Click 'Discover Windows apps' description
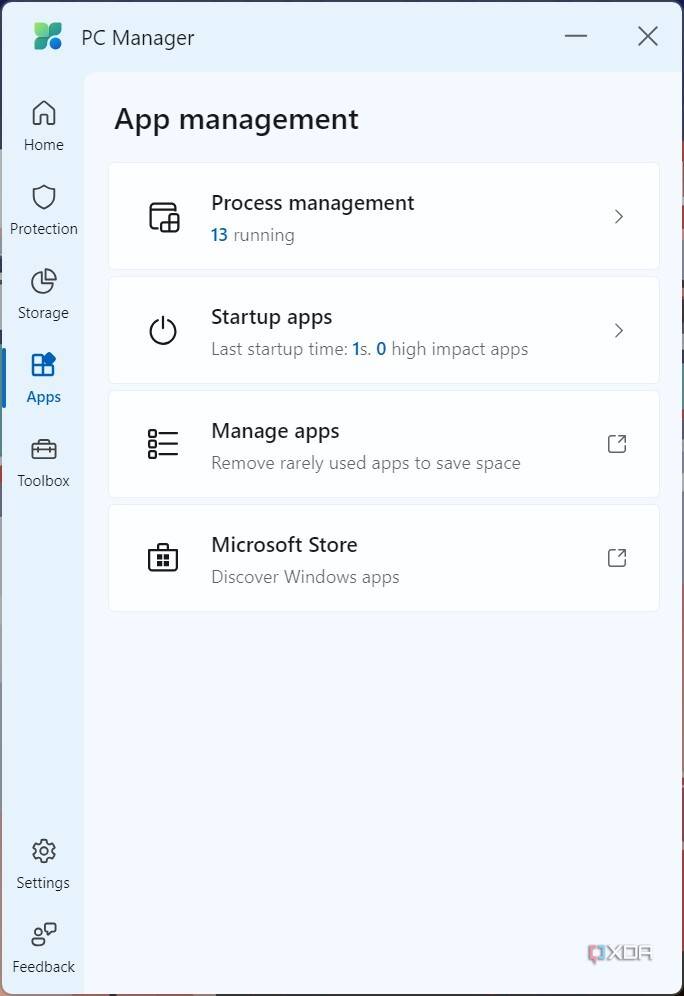 click(x=305, y=577)
